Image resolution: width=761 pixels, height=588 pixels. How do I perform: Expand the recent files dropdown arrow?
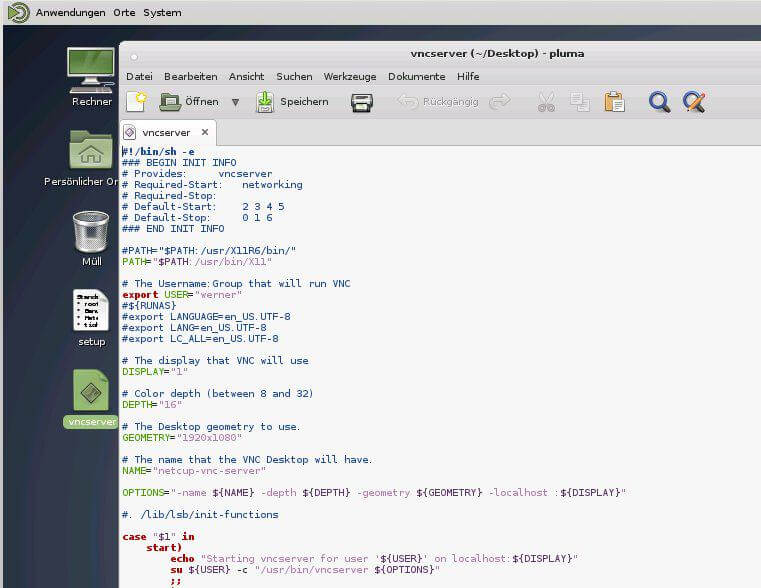235,102
